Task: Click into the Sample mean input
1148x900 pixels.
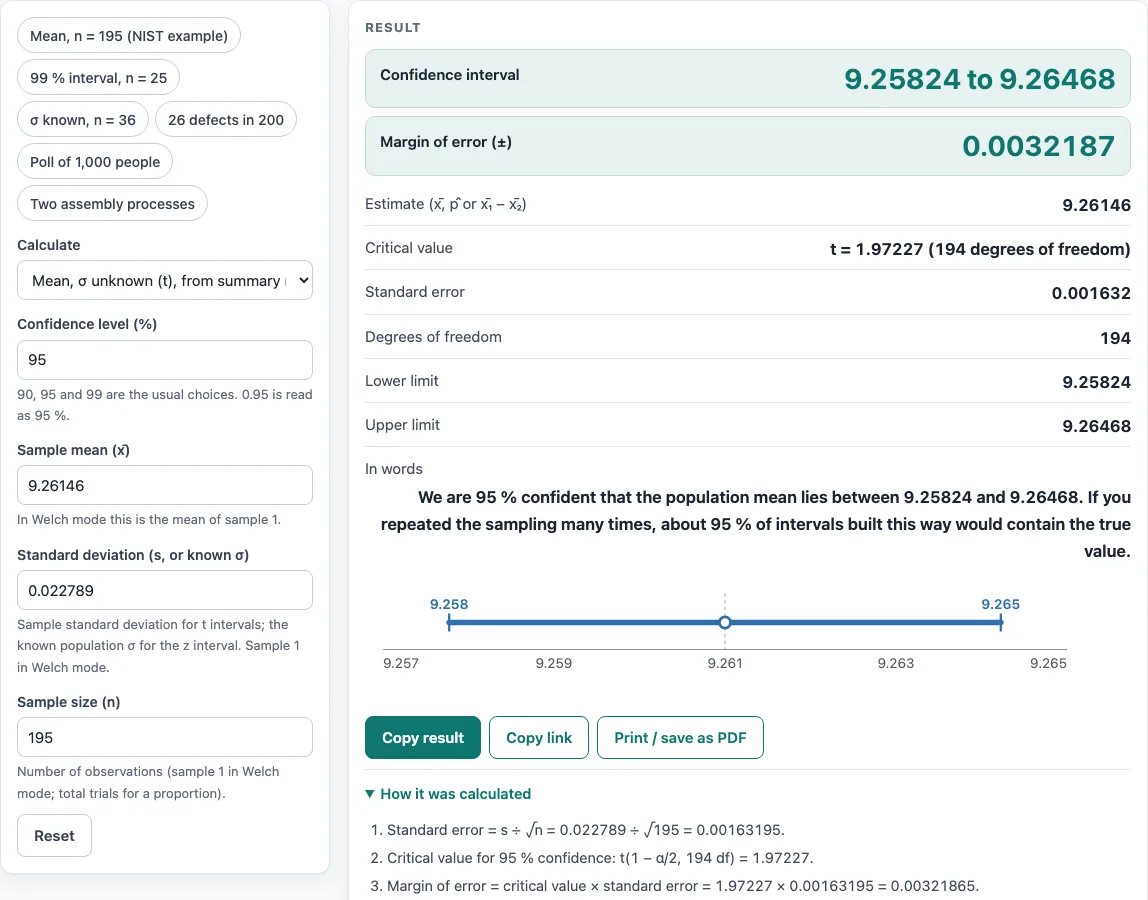Action: pyautogui.click(x=165, y=486)
